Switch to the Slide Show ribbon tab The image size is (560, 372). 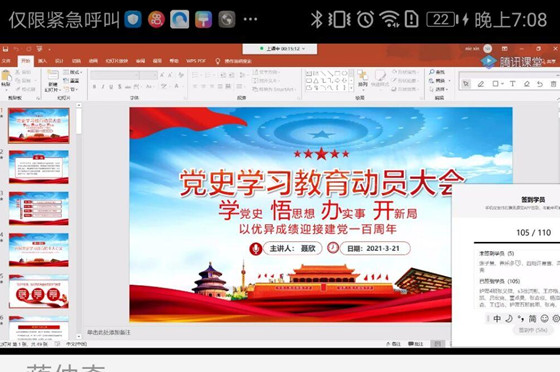pos(117,61)
